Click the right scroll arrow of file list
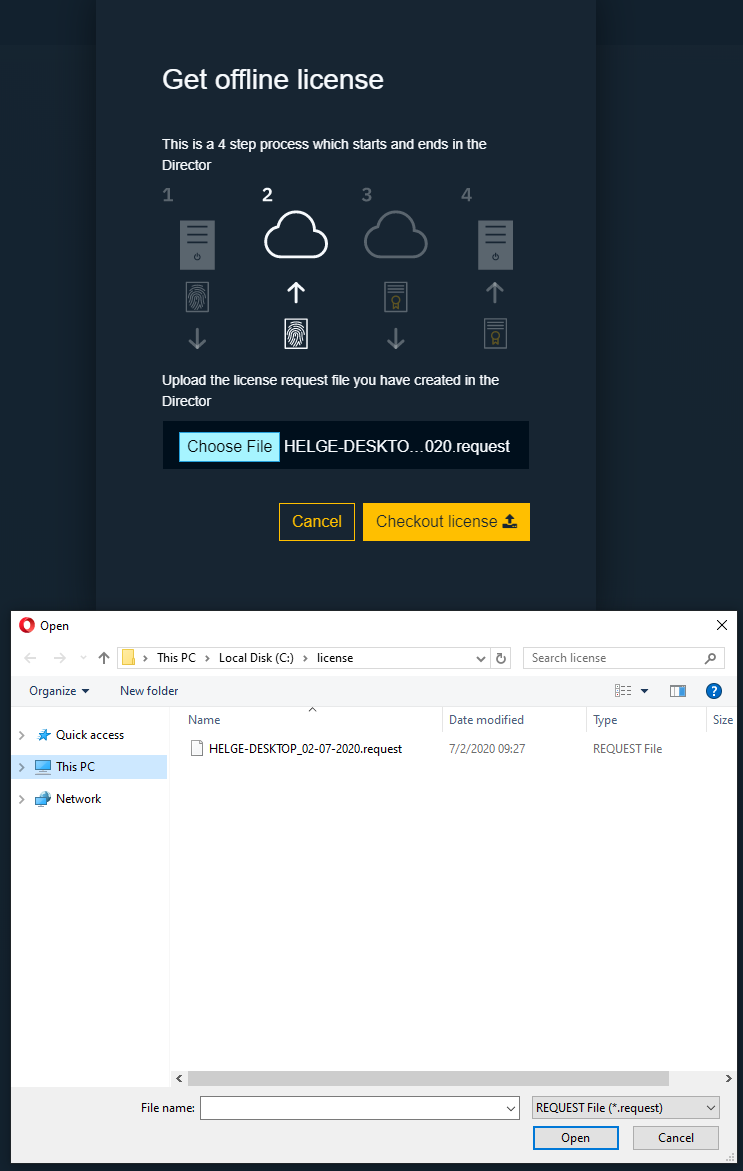 [729, 1078]
